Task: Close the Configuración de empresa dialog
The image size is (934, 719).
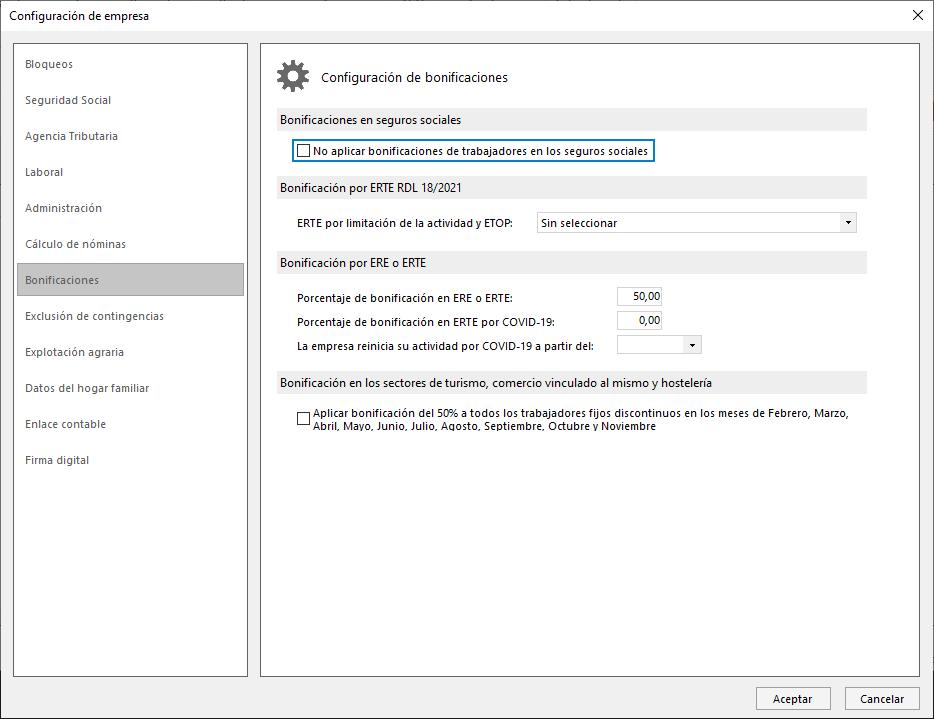Action: click(x=917, y=15)
